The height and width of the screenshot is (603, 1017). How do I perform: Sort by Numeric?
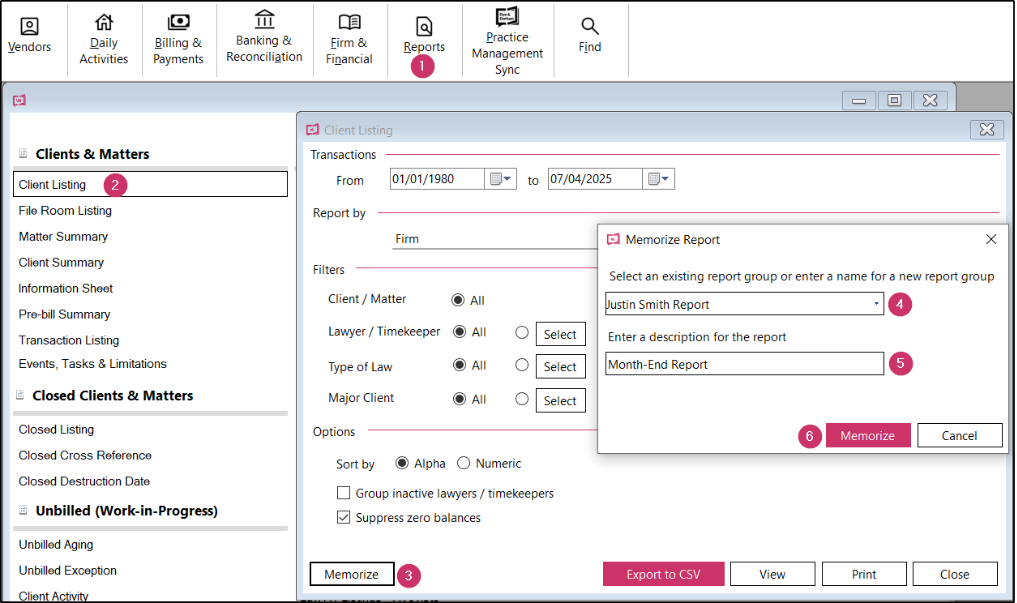click(x=463, y=463)
